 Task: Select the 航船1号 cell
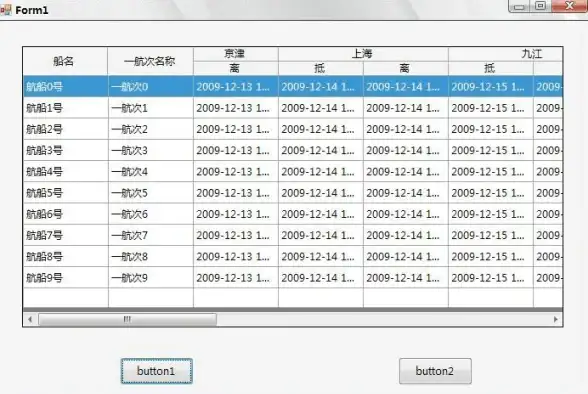coord(66,108)
